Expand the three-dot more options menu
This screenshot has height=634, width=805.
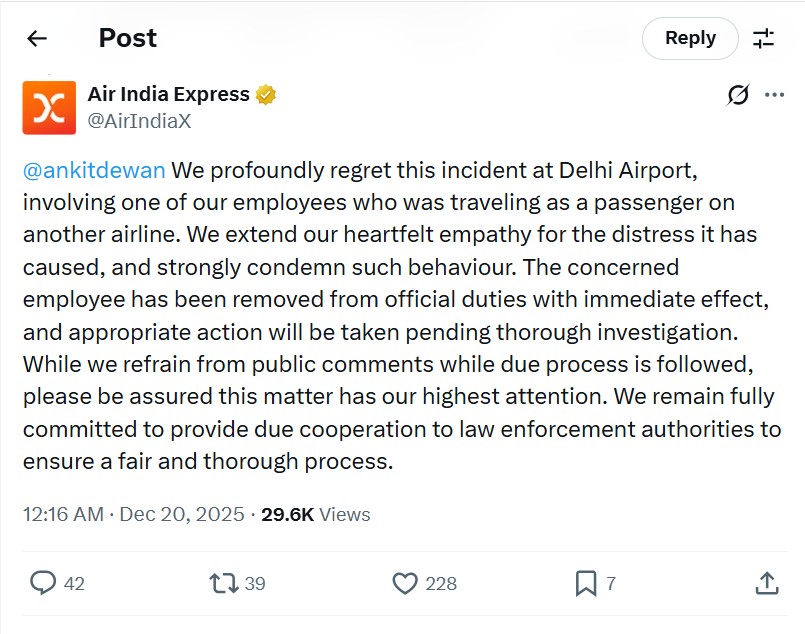coord(774,95)
